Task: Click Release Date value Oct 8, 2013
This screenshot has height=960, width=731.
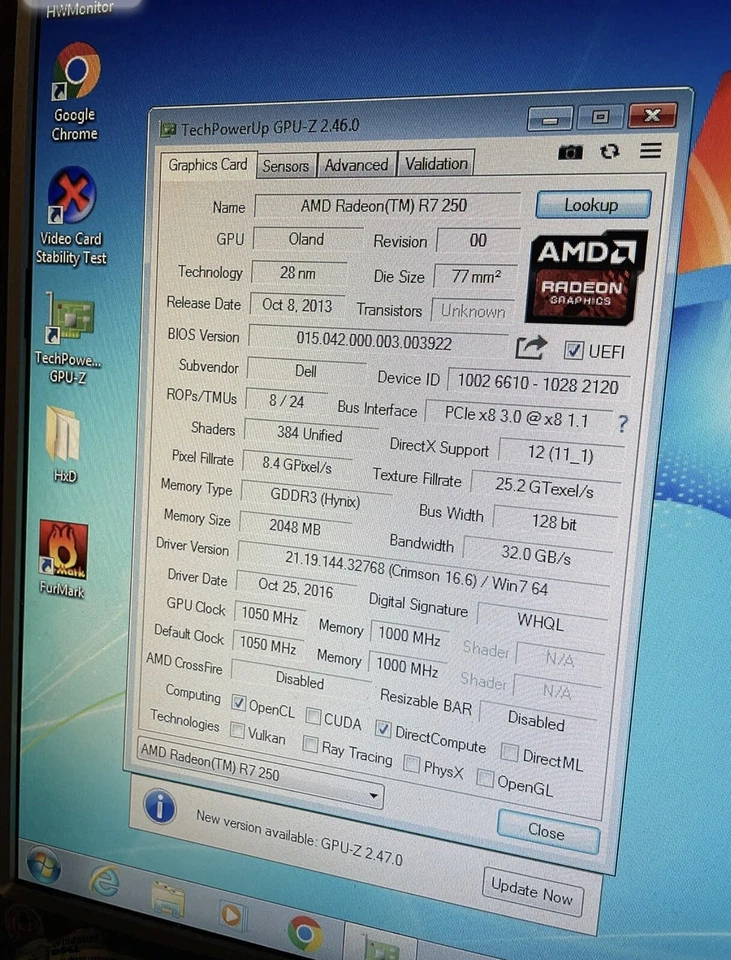Action: (298, 305)
